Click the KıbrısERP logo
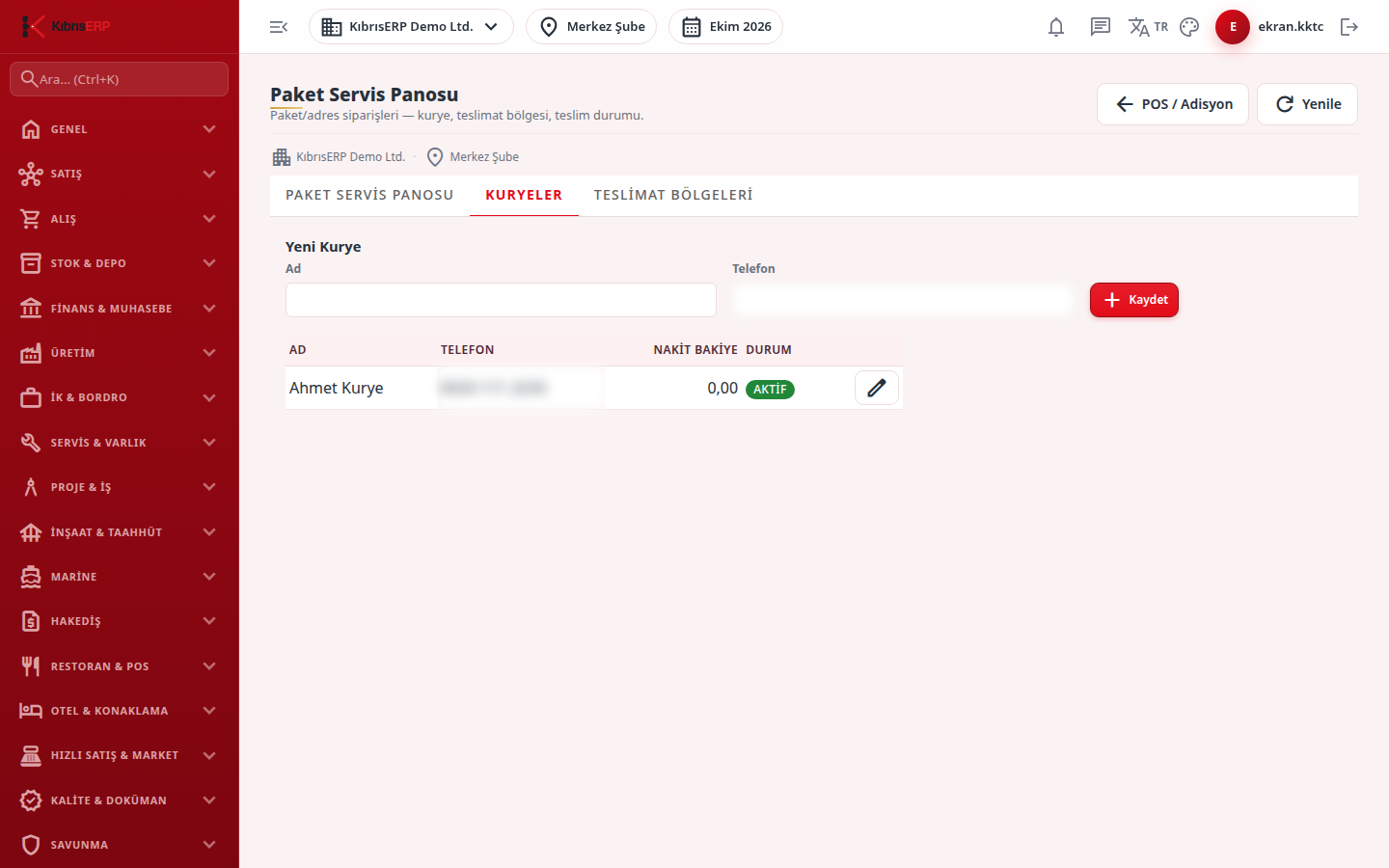This screenshot has width=1389, height=868. pyautogui.click(x=66, y=26)
